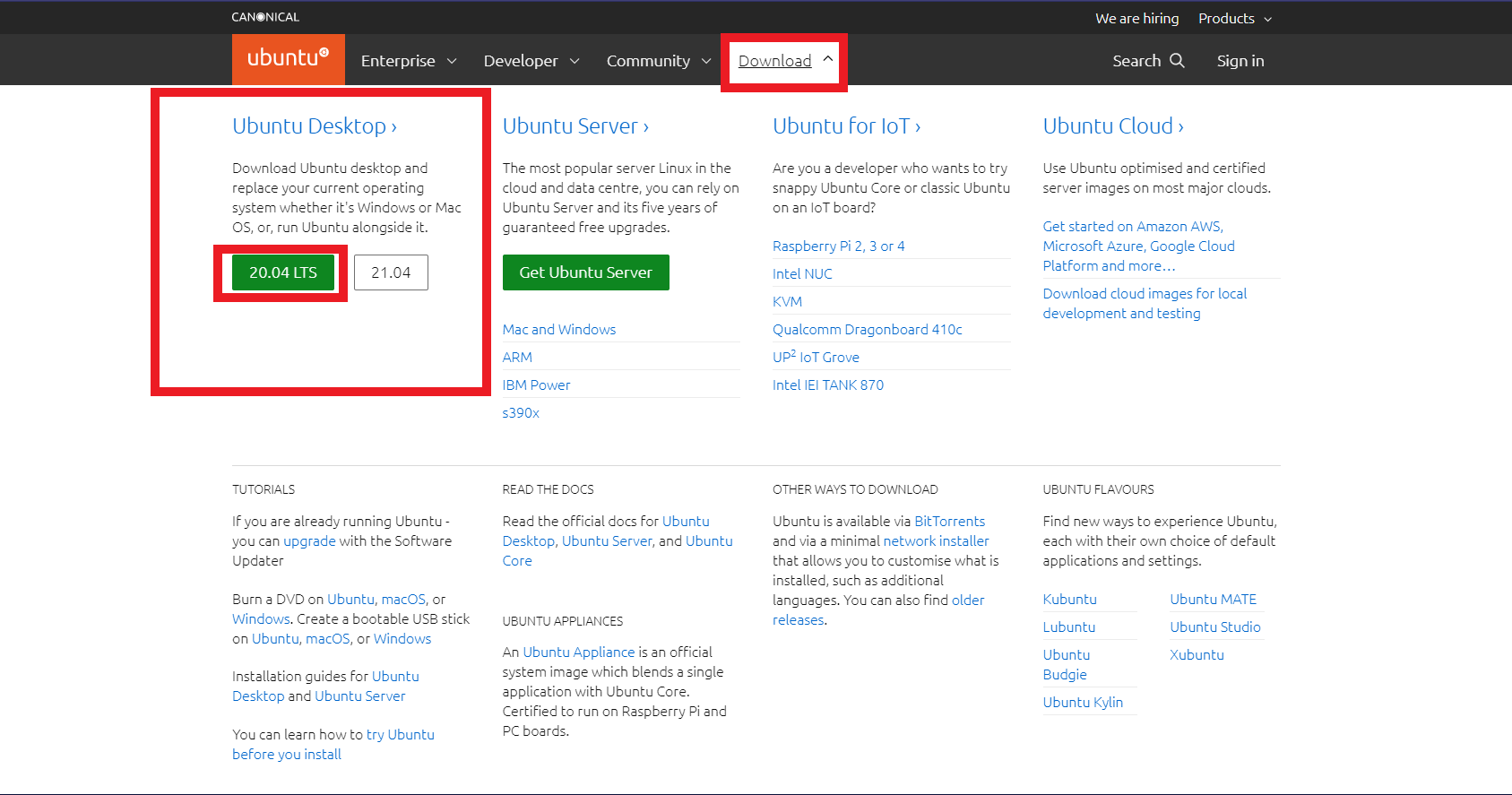Expand the Community menu

(x=659, y=61)
